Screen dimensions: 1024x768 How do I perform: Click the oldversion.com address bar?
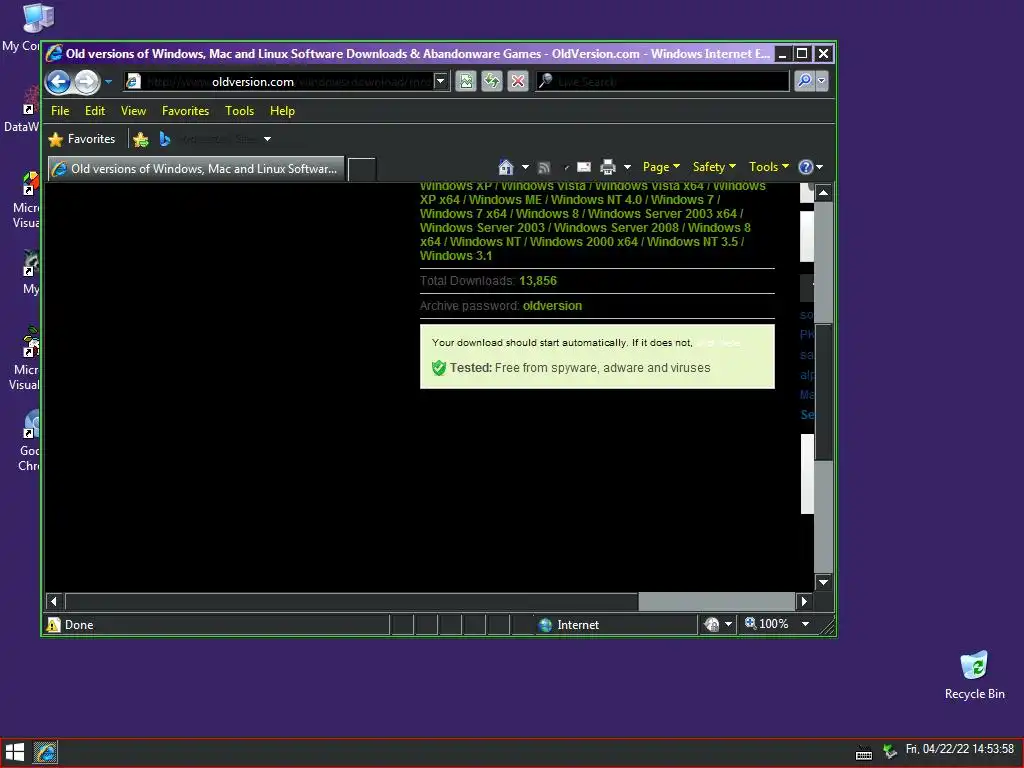[281, 82]
